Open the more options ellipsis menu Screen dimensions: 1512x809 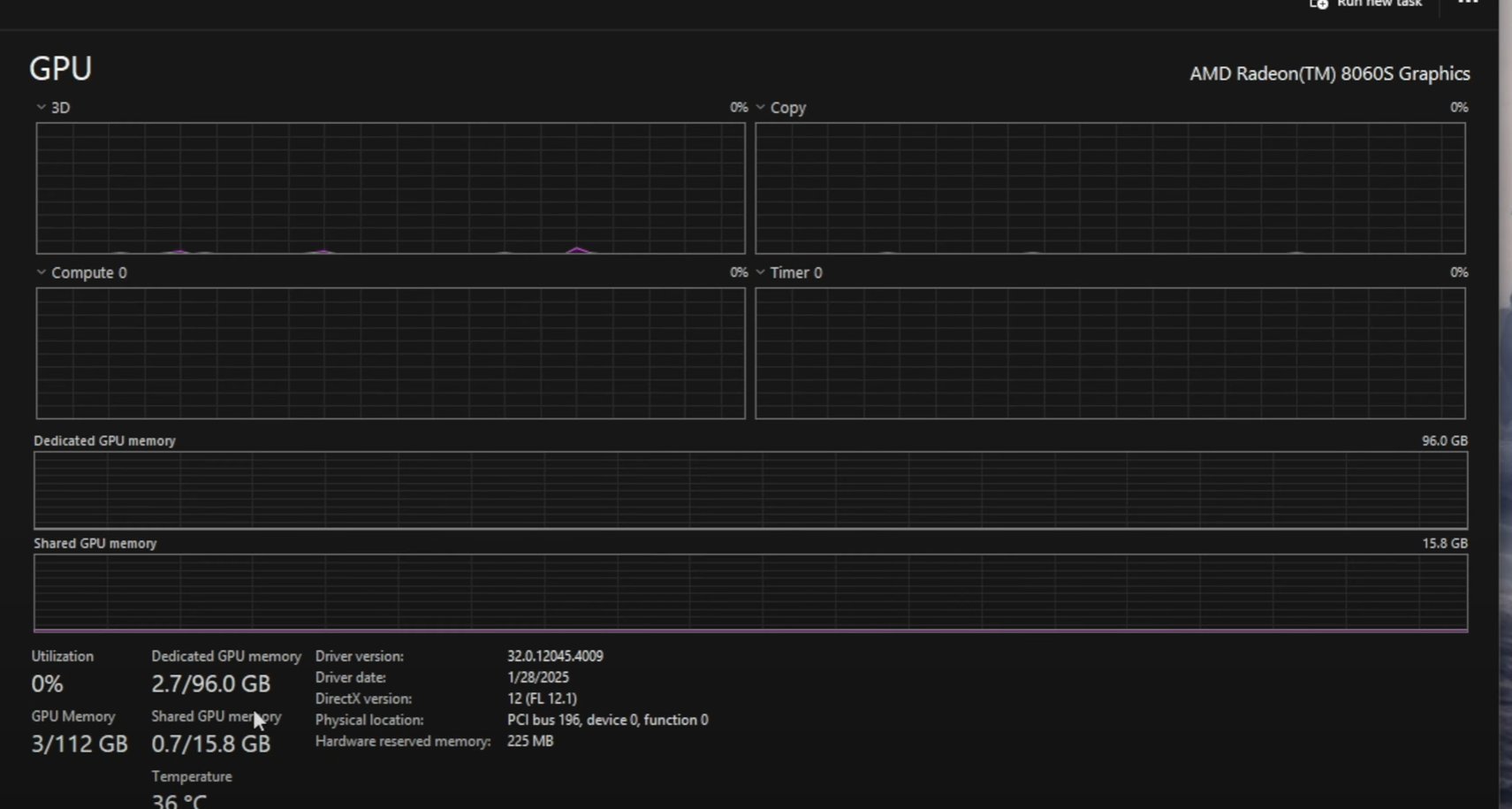click(1468, 3)
